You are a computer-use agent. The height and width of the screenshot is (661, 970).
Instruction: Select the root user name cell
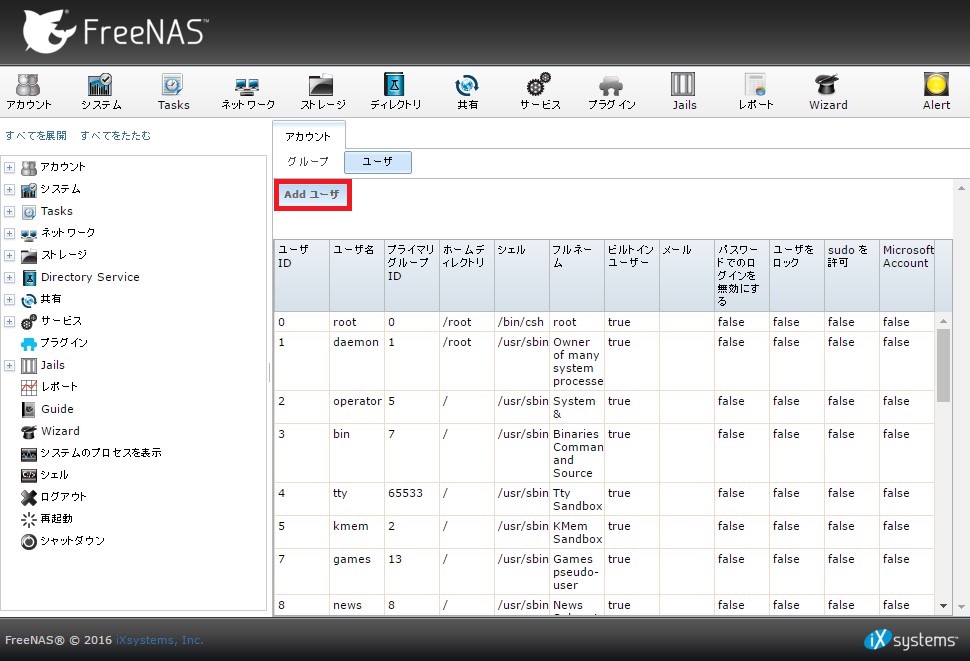coord(357,322)
